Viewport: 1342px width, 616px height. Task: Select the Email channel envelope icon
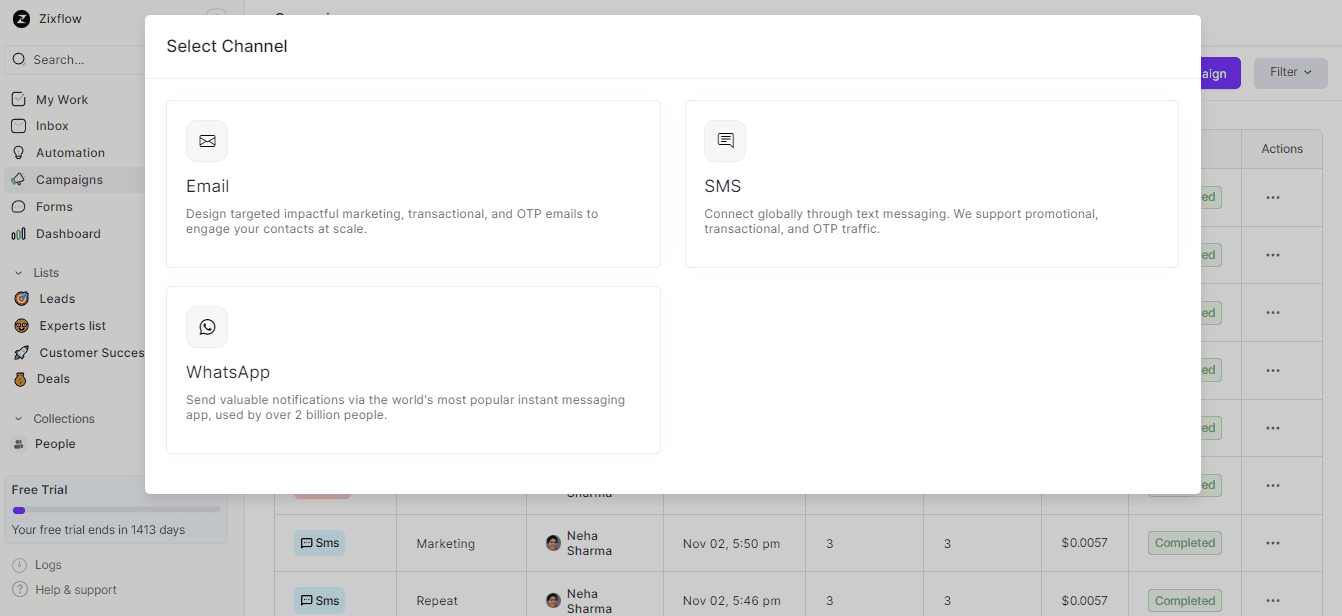pos(207,141)
